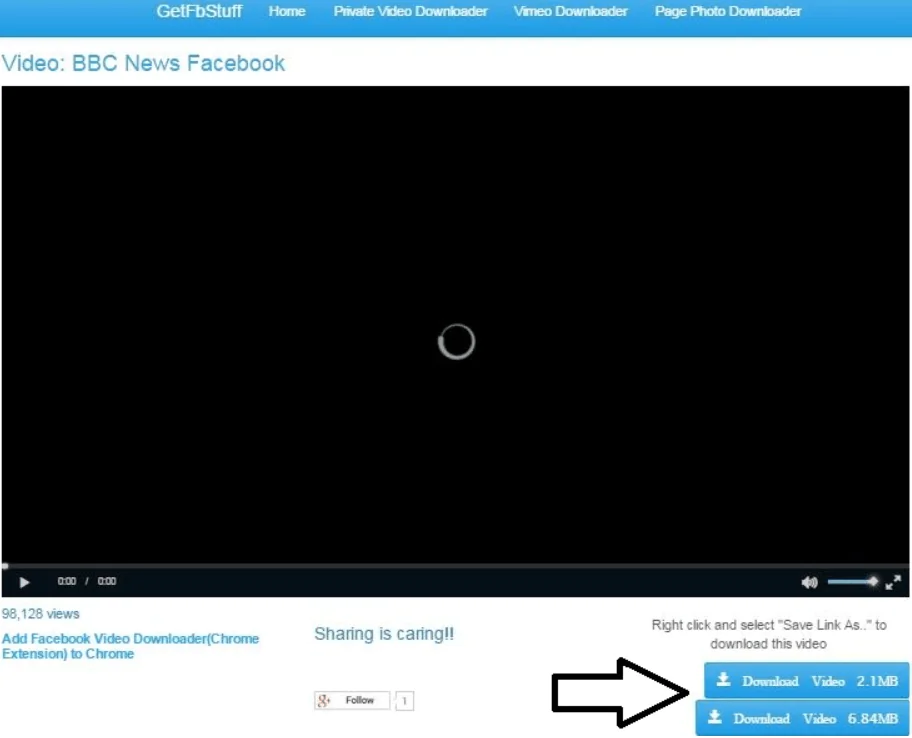Image resolution: width=912 pixels, height=738 pixels.
Task: Navigate to Vimeo Downloader
Action: [571, 12]
